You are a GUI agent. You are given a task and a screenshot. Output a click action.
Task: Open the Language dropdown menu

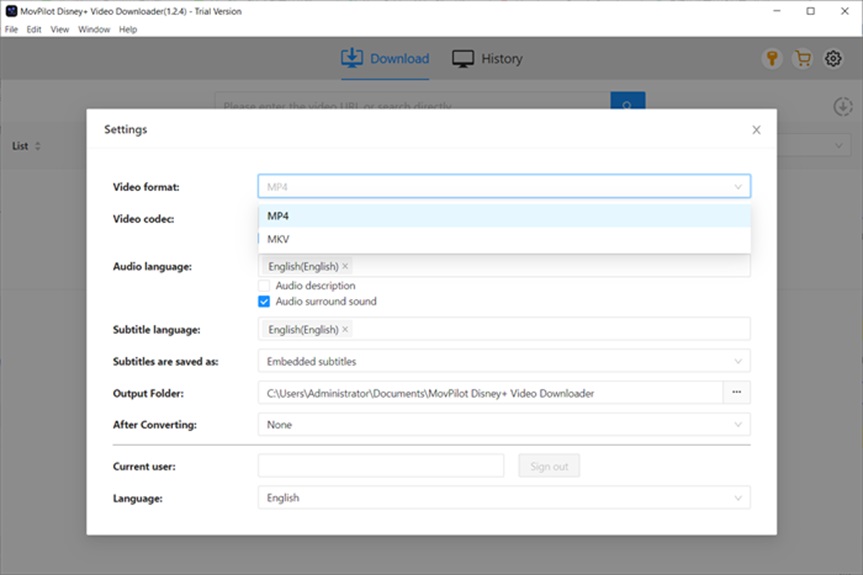(x=503, y=498)
